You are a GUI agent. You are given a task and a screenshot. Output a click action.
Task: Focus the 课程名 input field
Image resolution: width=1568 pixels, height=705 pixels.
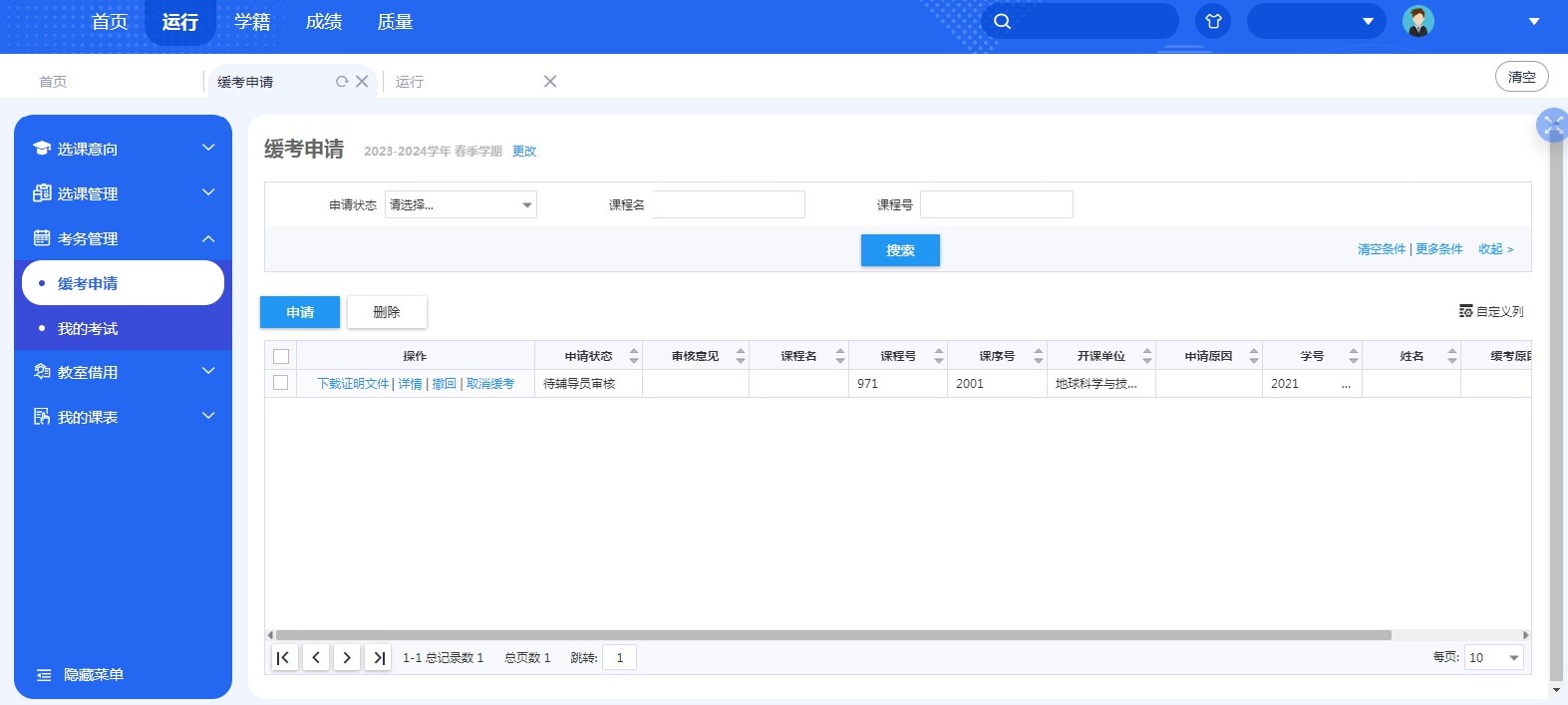[728, 205]
